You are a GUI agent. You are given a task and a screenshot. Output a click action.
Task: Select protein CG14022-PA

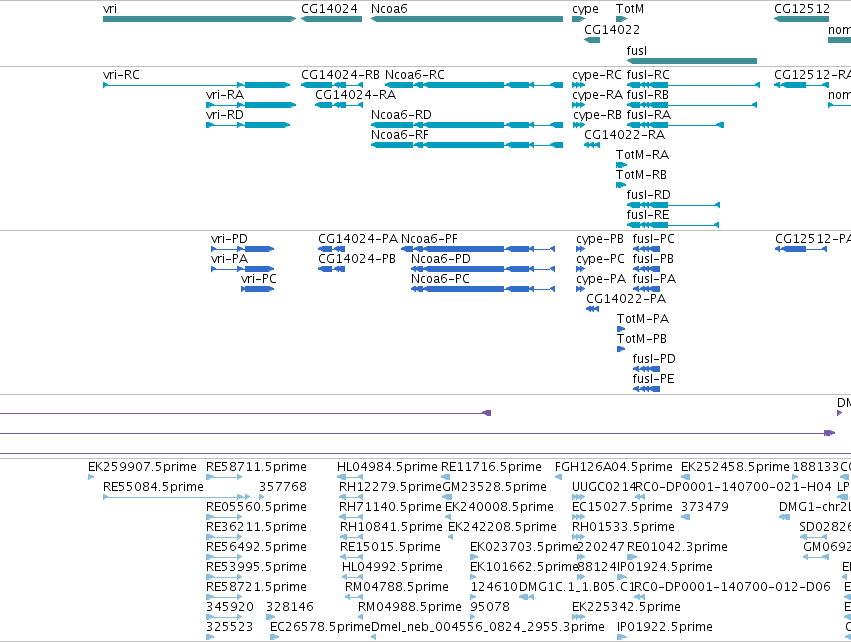click(593, 309)
